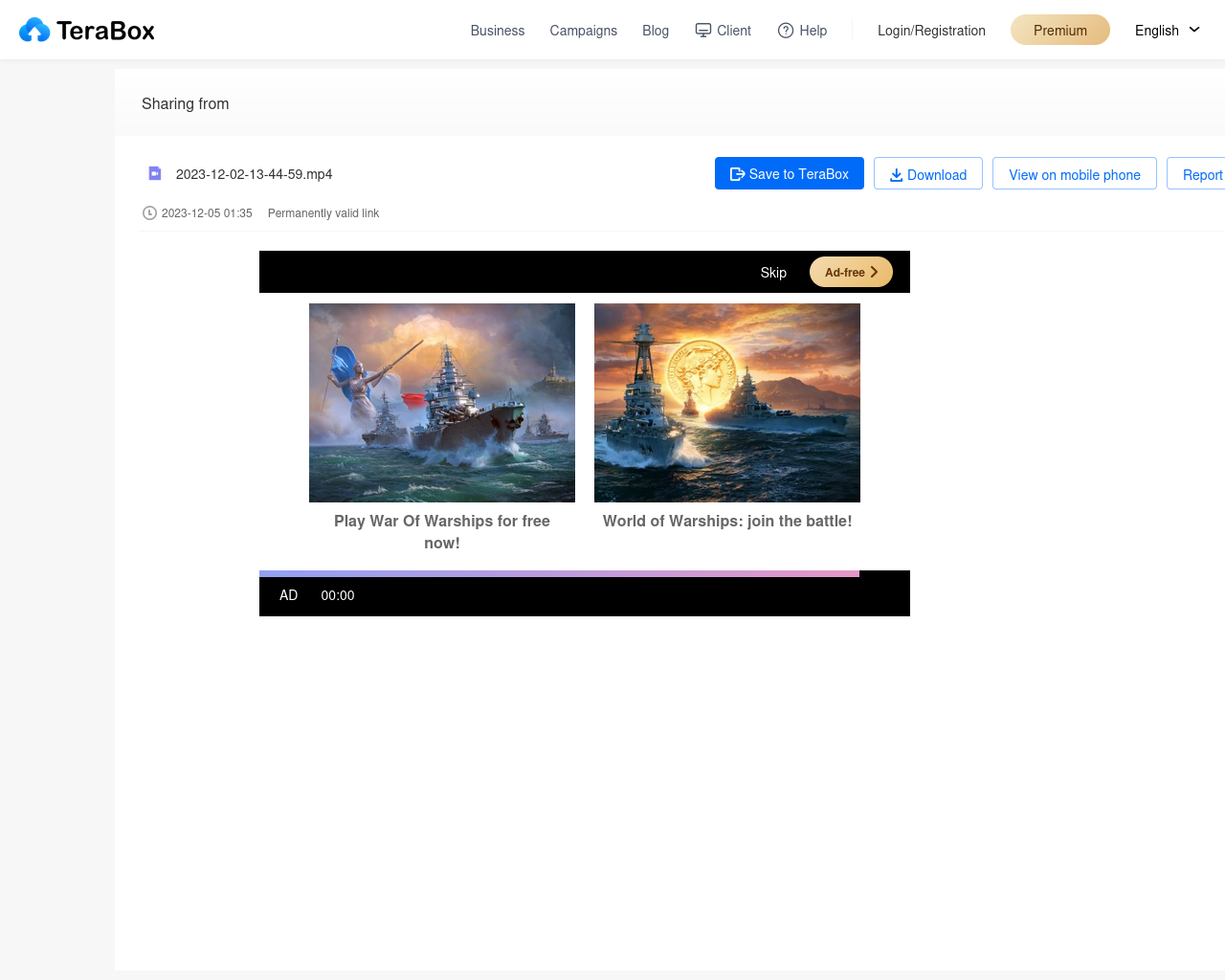
Task: Click the Ad-free button
Action: click(851, 272)
